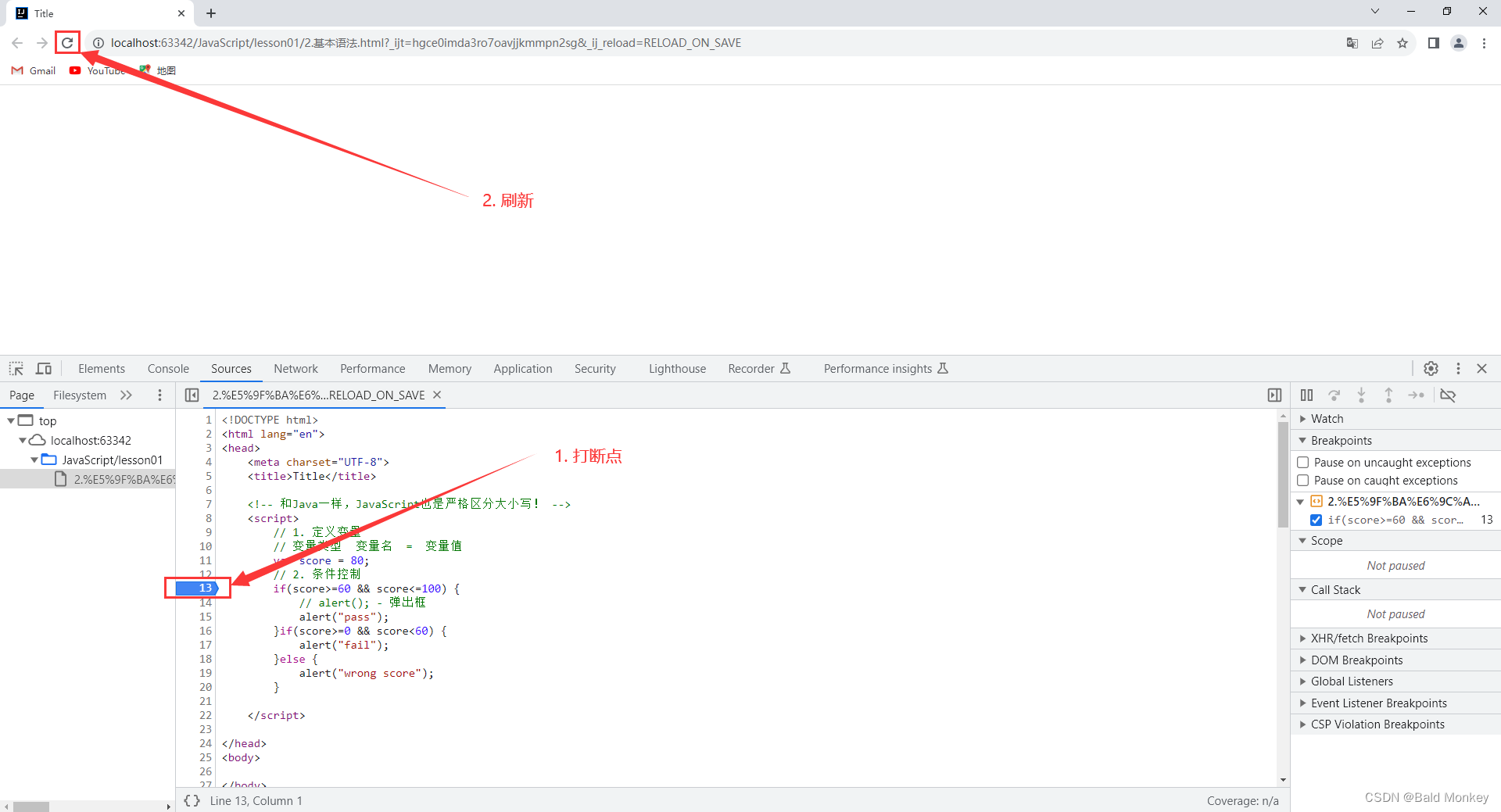The width and height of the screenshot is (1501, 812).
Task: Click the Step button in debugger
Action: [1416, 395]
